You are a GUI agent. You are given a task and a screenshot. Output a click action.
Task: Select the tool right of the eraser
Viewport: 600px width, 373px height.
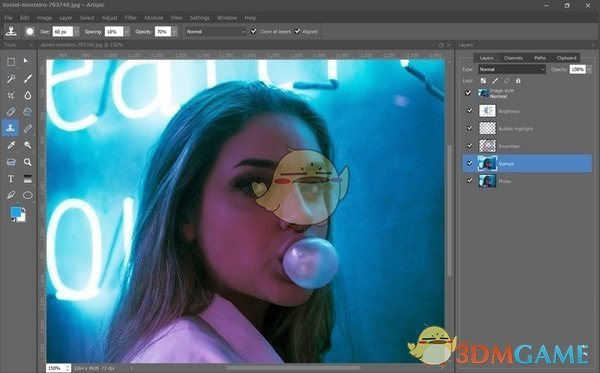click(28, 112)
